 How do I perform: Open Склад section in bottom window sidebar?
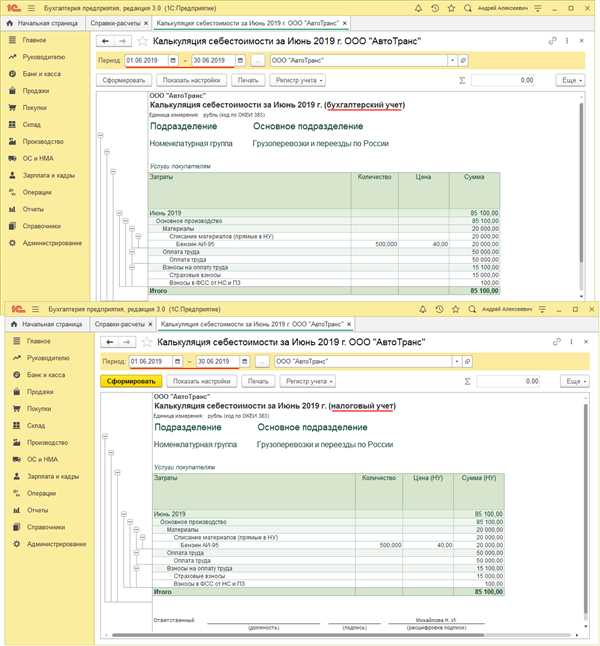29,426
